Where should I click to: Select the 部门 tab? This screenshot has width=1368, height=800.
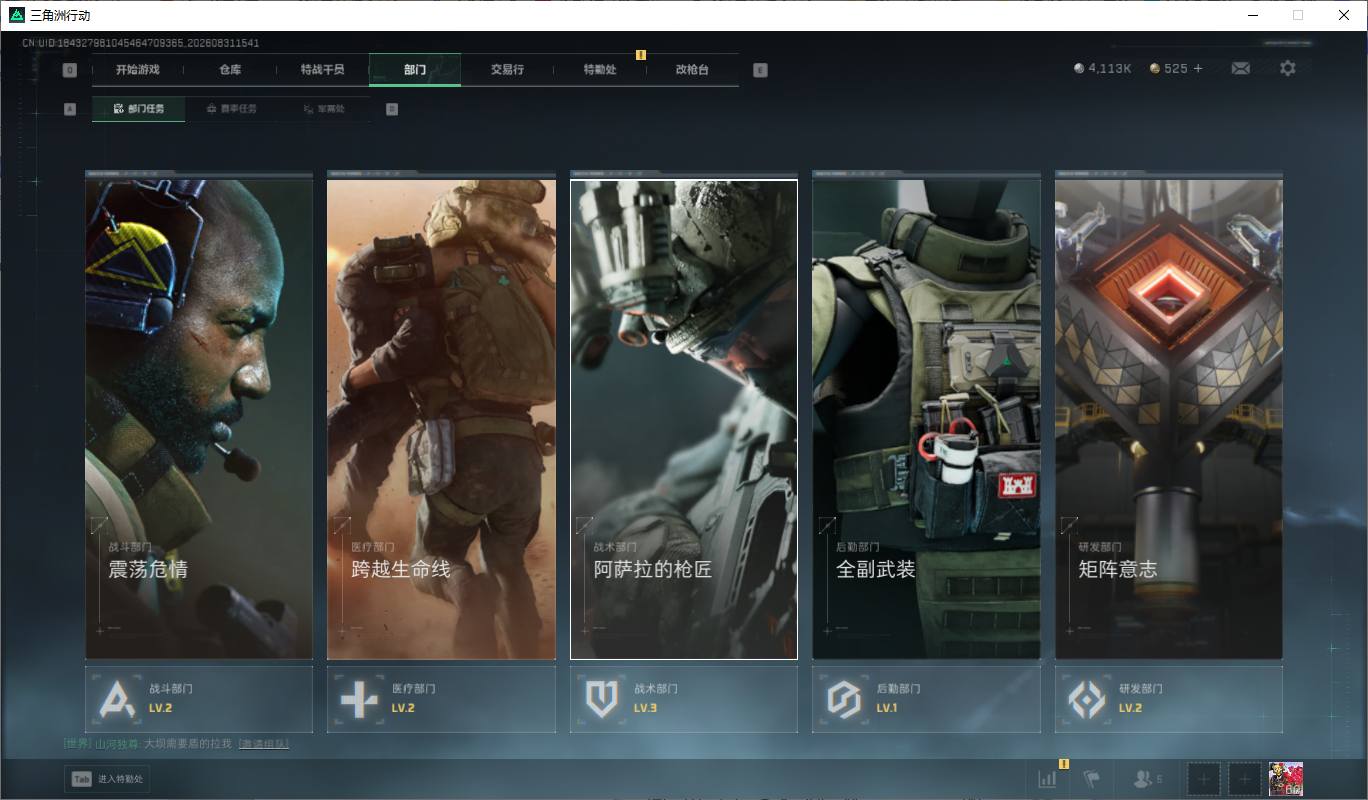click(x=415, y=70)
